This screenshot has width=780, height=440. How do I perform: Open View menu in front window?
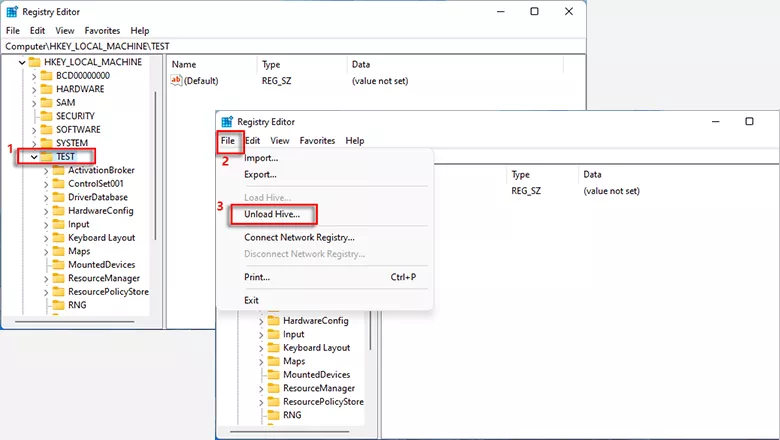pos(280,141)
